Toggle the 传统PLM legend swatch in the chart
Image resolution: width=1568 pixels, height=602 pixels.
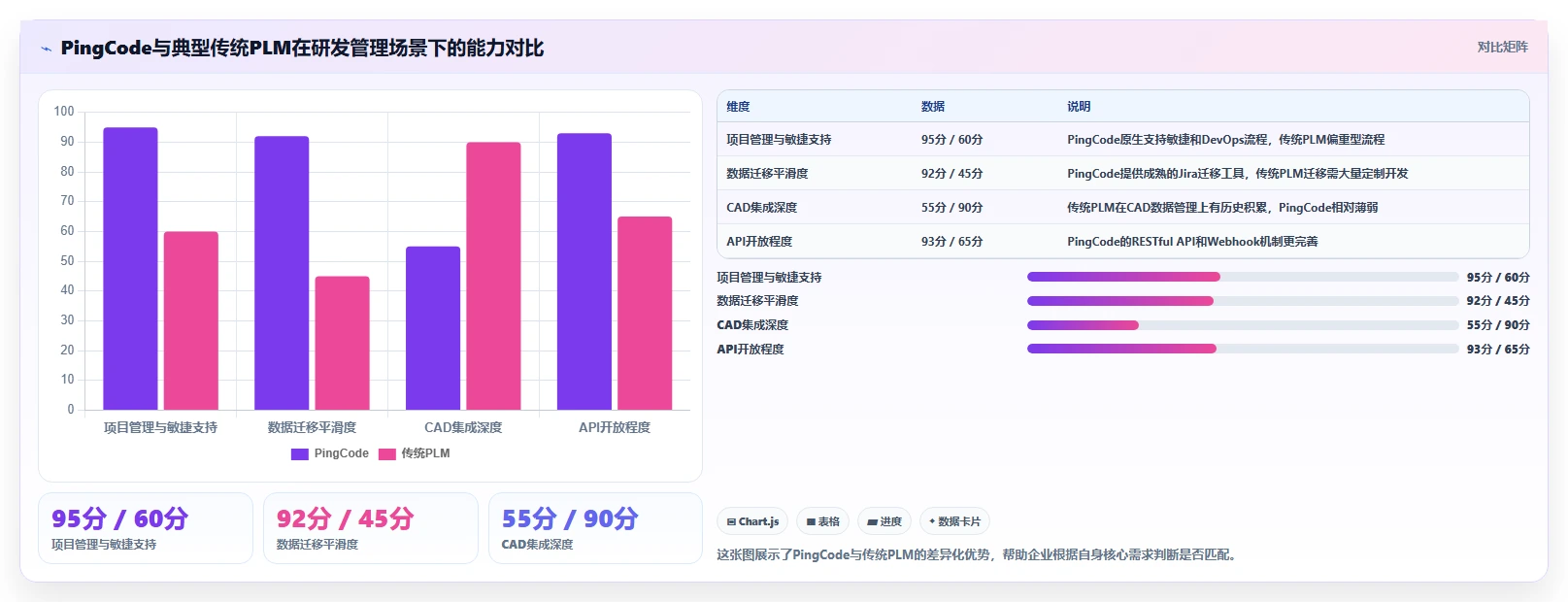(x=386, y=453)
